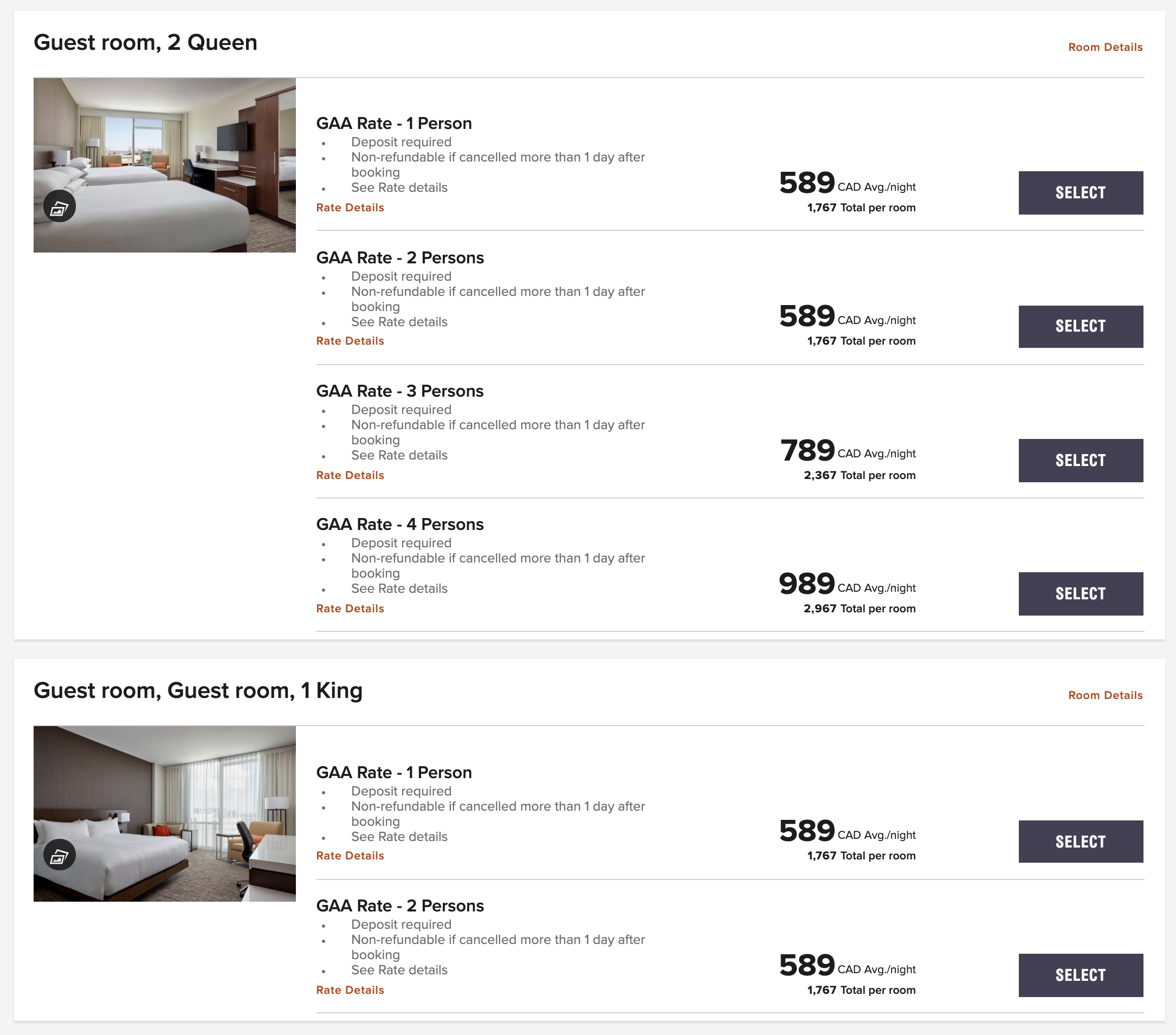Click the 'Guest room, 2 Queen' heading
1176x1035 pixels.
145,43
